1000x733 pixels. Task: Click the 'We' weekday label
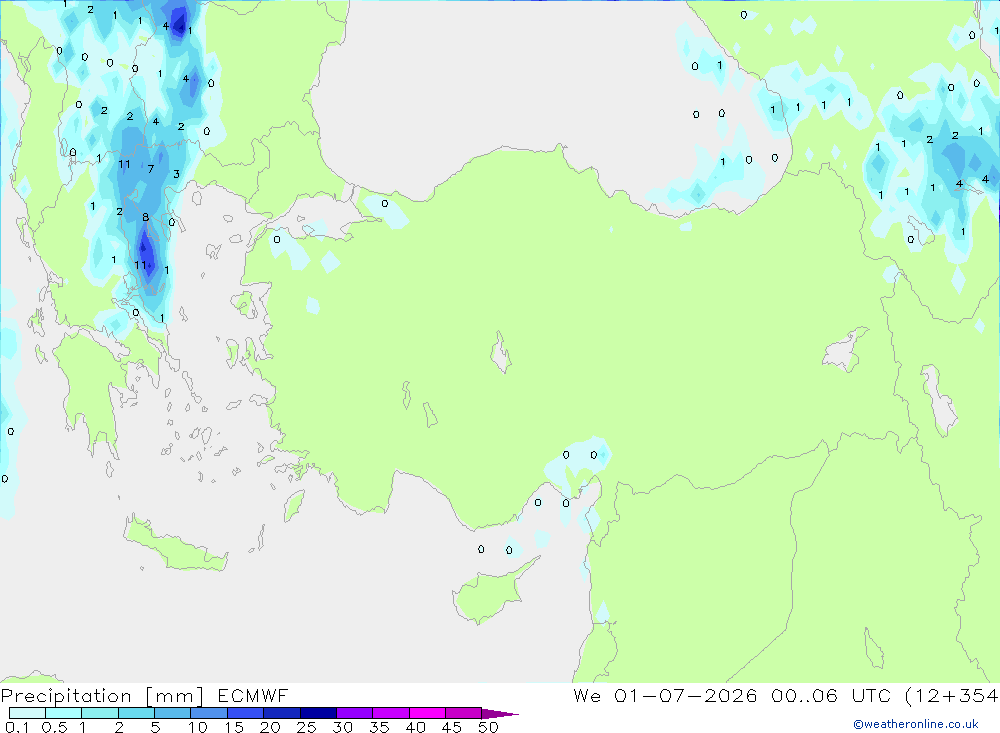[x=587, y=696]
